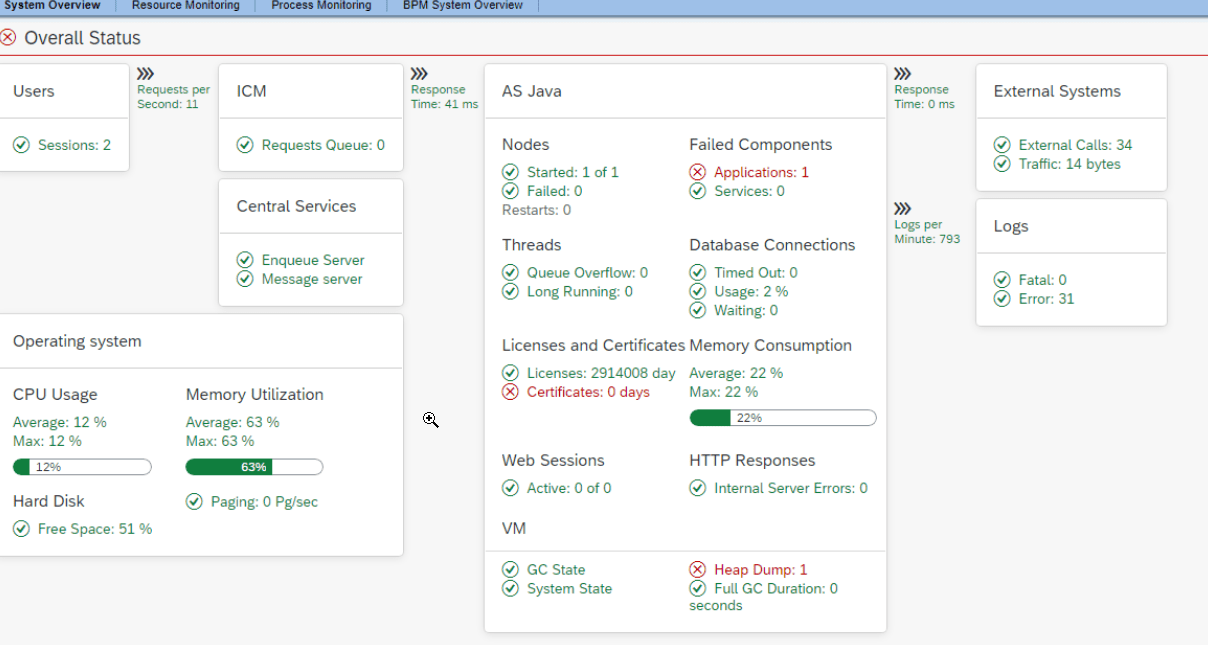Expand the Requests per Second: 11 chevron
Image resolution: width=1208 pixels, height=645 pixels.
point(145,71)
